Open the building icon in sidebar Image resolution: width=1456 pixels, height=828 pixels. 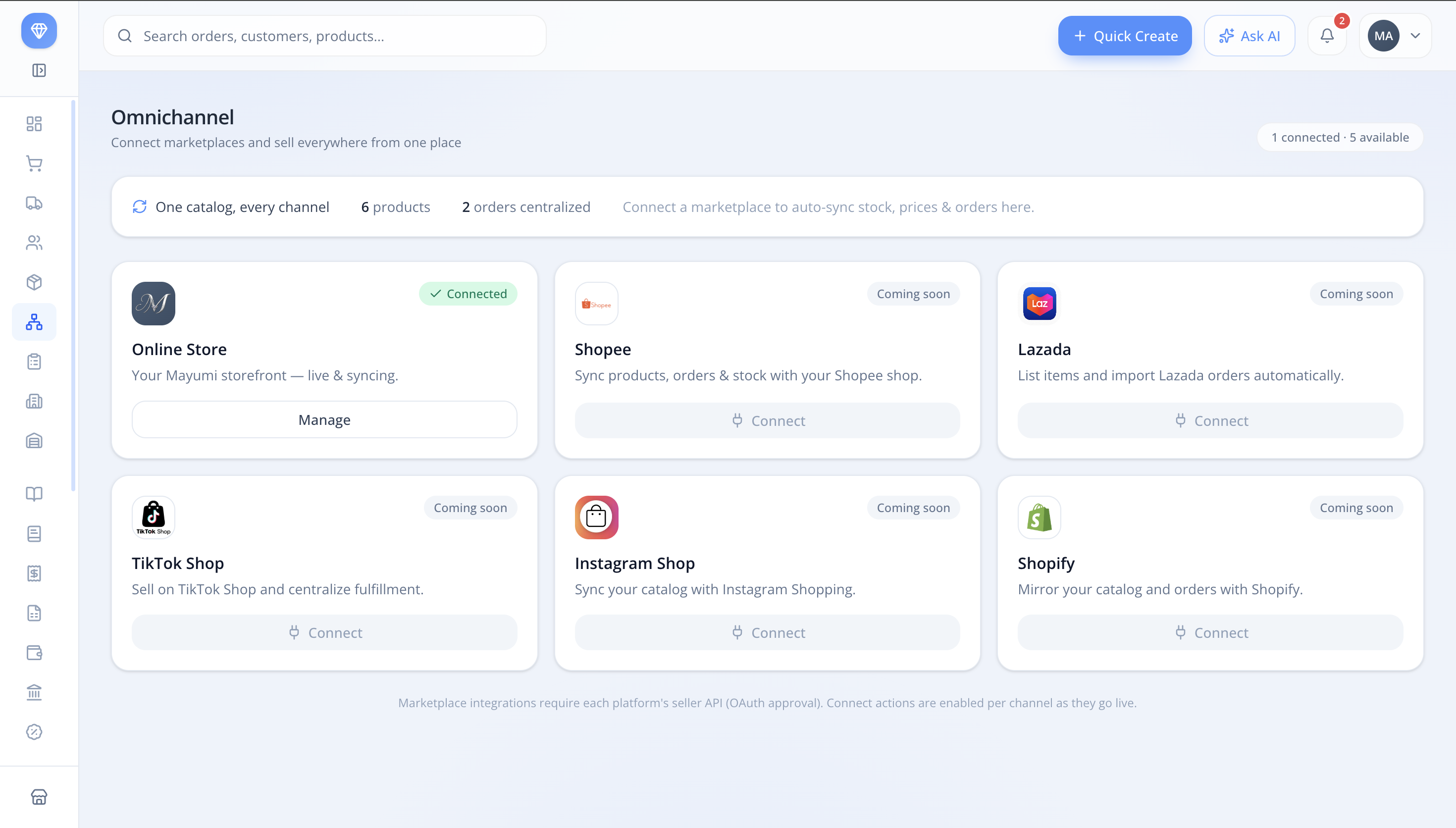34,402
